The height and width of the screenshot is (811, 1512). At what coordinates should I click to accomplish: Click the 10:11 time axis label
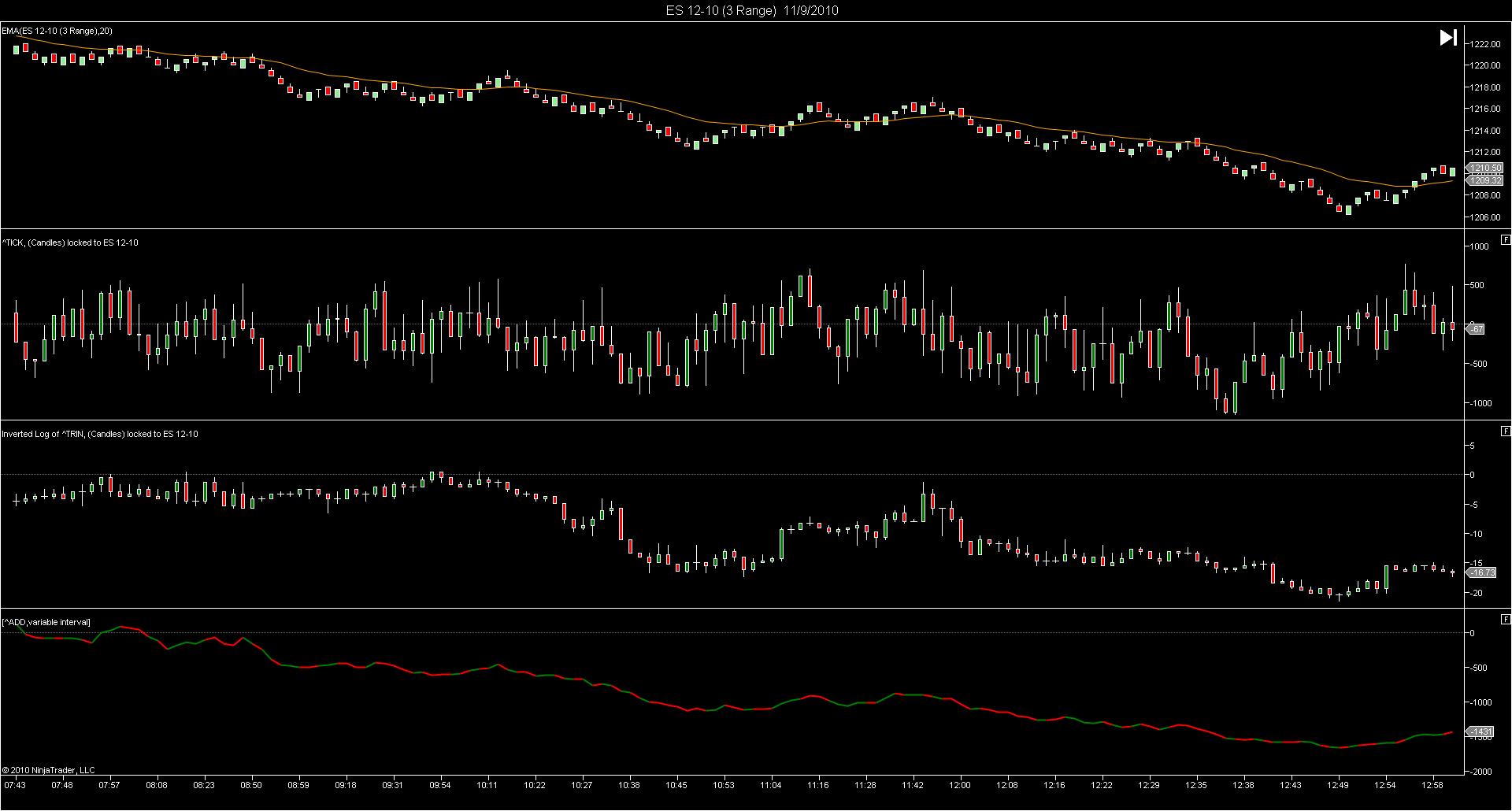[x=487, y=785]
